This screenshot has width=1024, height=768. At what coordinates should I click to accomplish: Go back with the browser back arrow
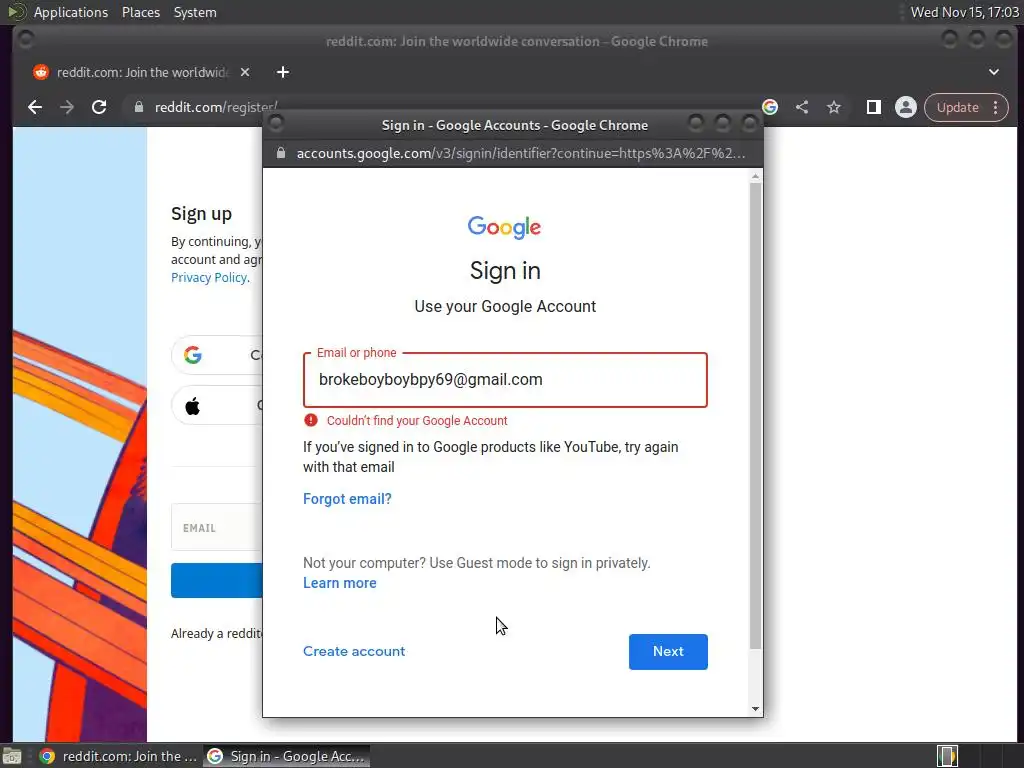[35, 107]
